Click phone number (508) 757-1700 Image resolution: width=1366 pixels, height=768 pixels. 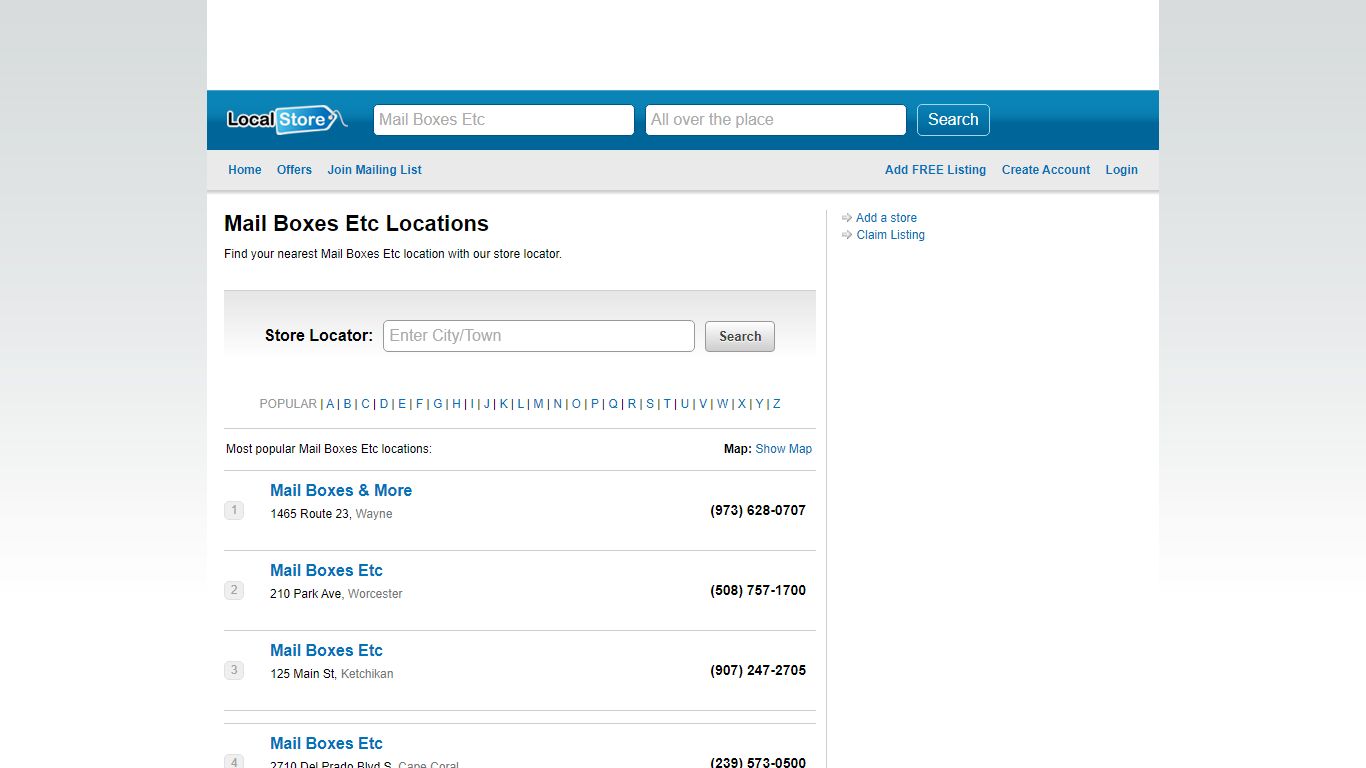(x=758, y=590)
